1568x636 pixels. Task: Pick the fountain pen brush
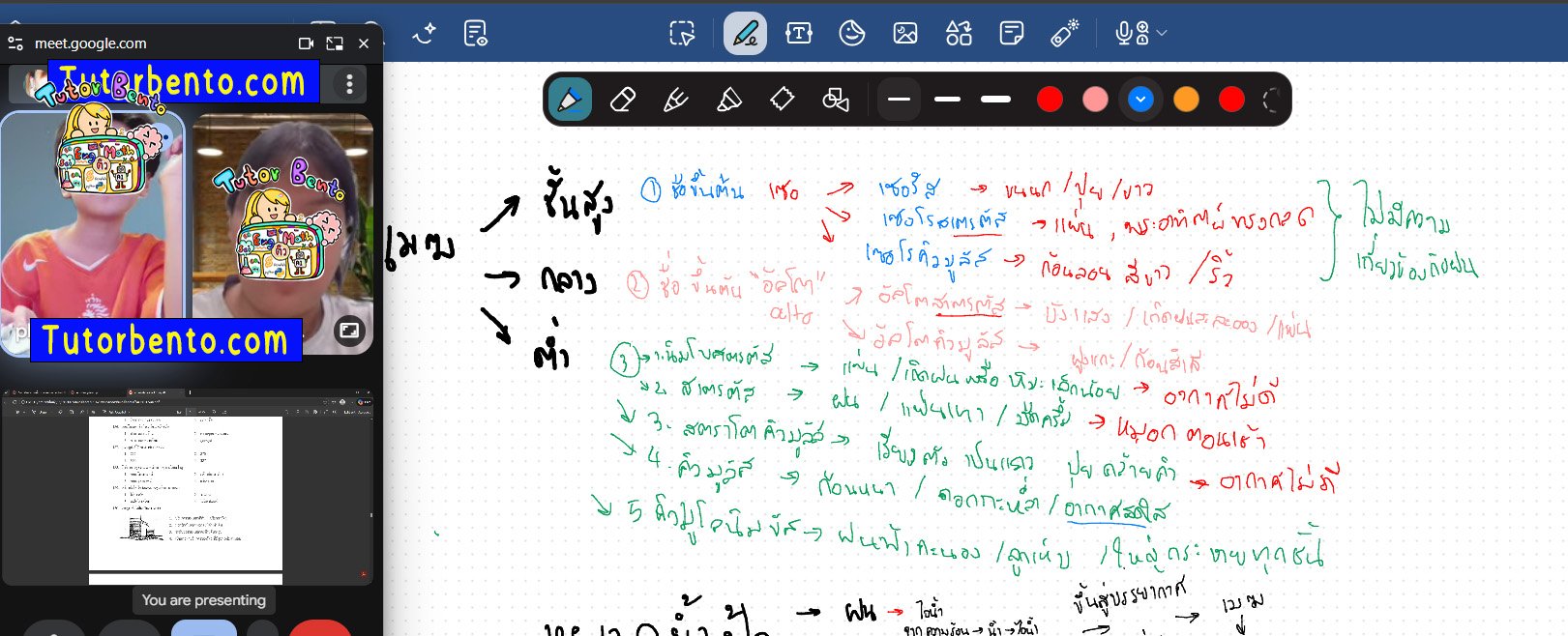676,99
